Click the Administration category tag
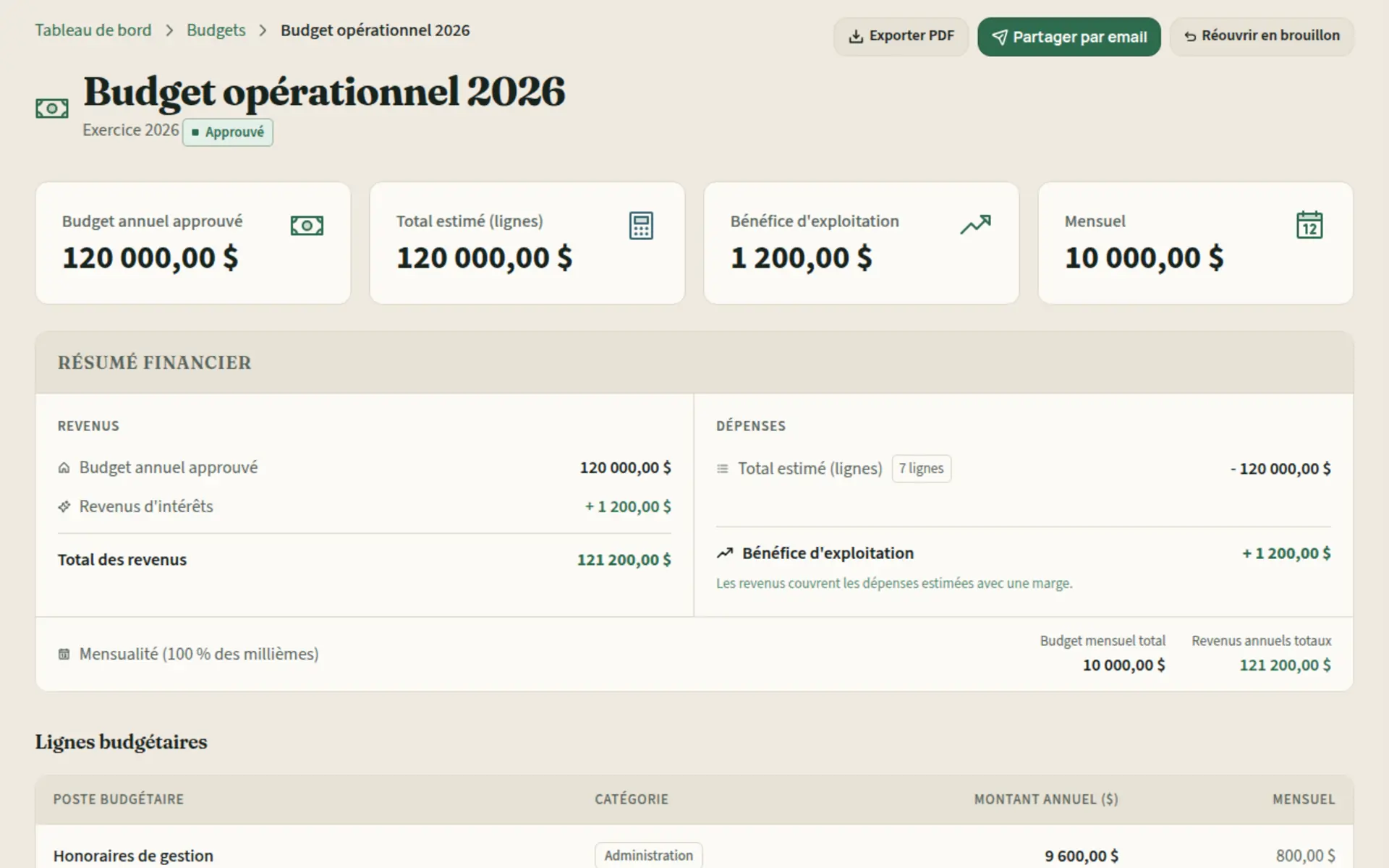Screen dimensions: 1389x868 pyautogui.click(x=648, y=856)
